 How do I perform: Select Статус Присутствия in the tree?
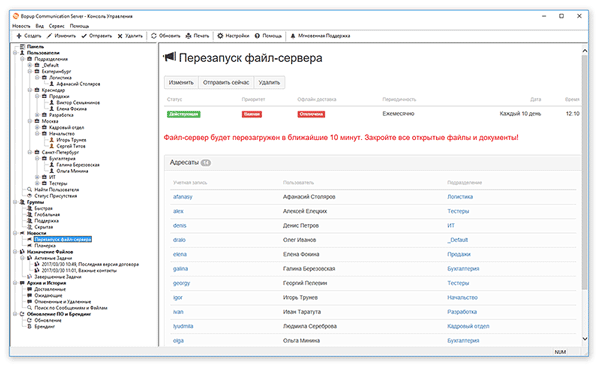pyautogui.click(x=56, y=196)
